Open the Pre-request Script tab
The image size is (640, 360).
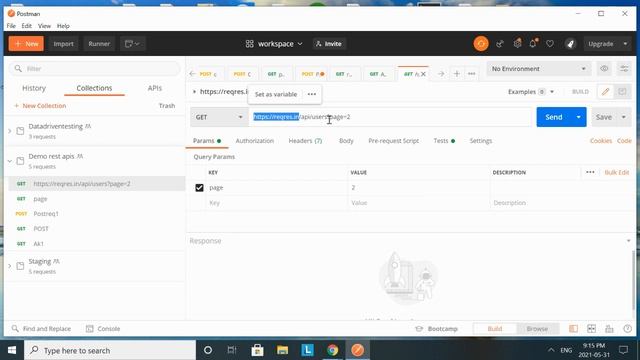tap(393, 141)
